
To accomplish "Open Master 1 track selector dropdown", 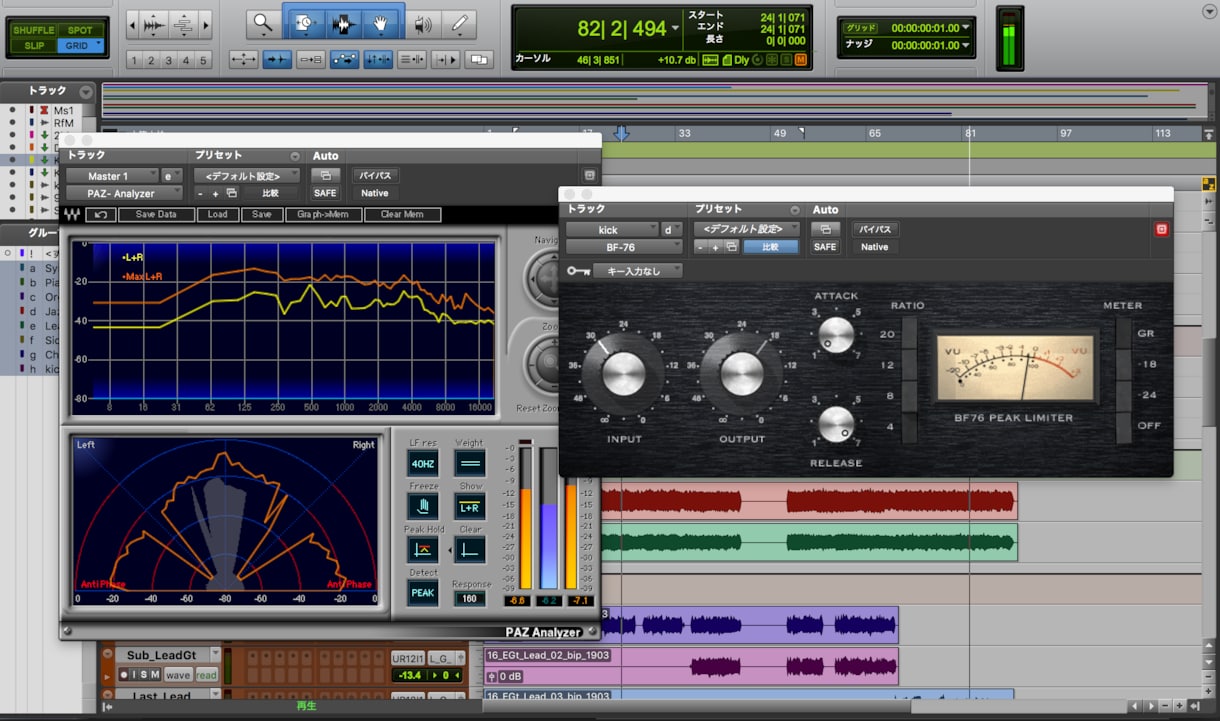I will pos(113,175).
